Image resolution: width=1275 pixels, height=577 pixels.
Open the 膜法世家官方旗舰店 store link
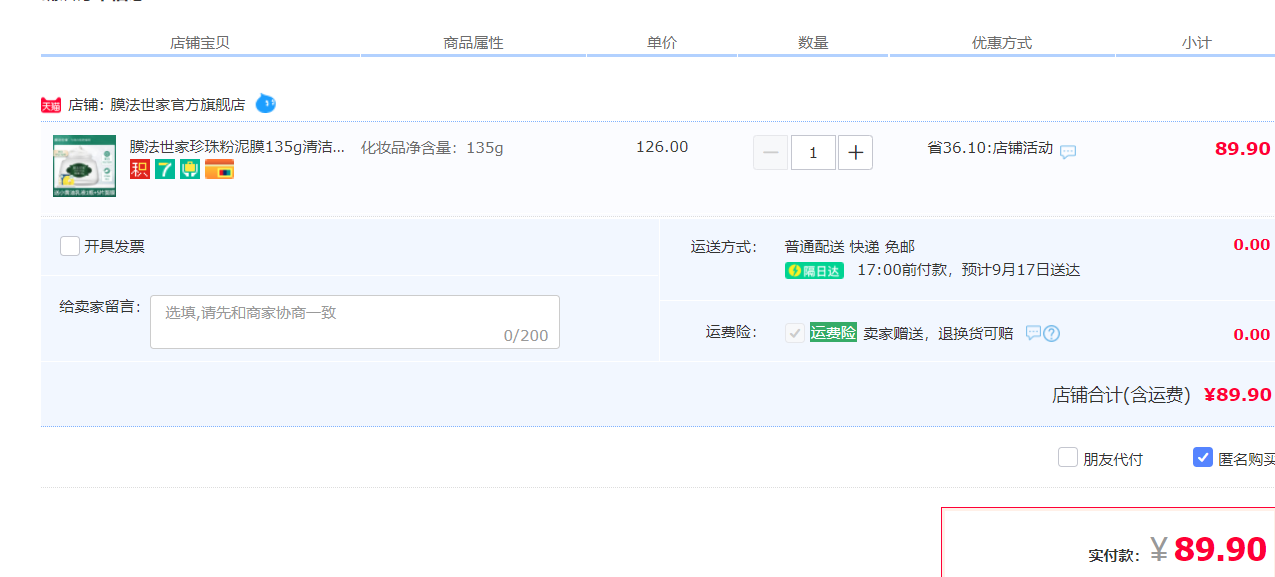[x=177, y=104]
